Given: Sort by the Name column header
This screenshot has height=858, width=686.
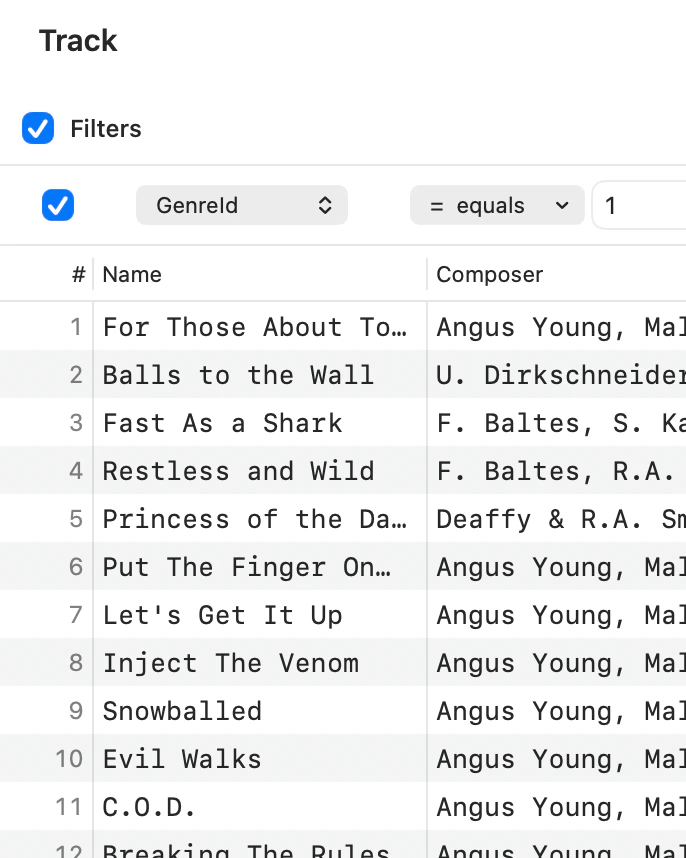Looking at the screenshot, I should pyautogui.click(x=132, y=275).
